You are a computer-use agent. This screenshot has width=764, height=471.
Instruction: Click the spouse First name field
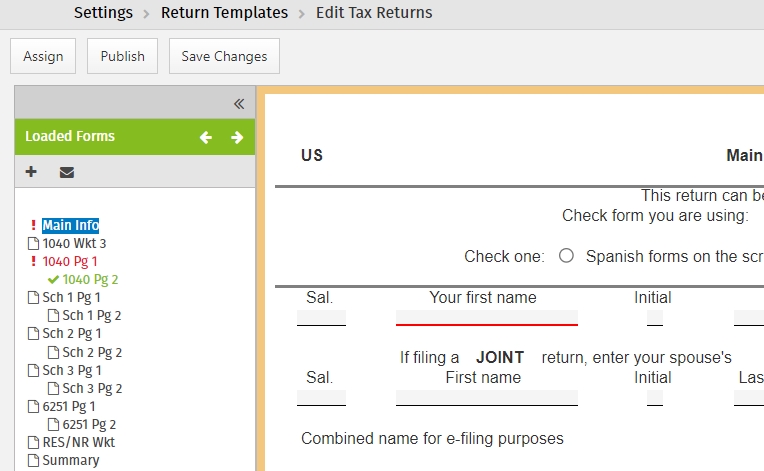487,397
